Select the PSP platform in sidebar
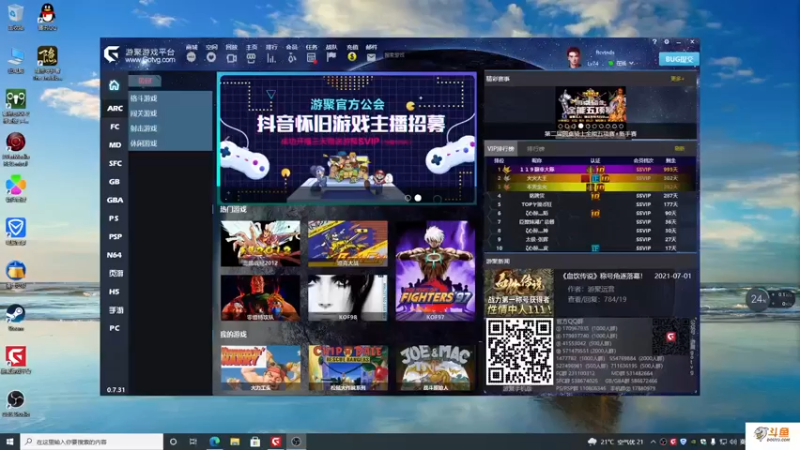This screenshot has height=450, width=800. tap(114, 237)
